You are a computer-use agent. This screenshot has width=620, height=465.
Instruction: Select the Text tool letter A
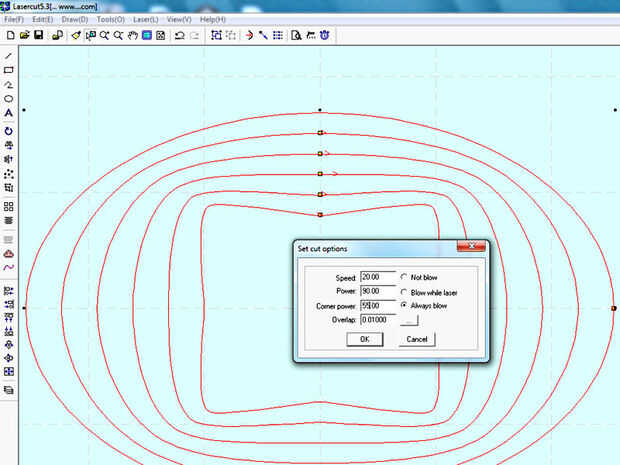(x=9, y=113)
